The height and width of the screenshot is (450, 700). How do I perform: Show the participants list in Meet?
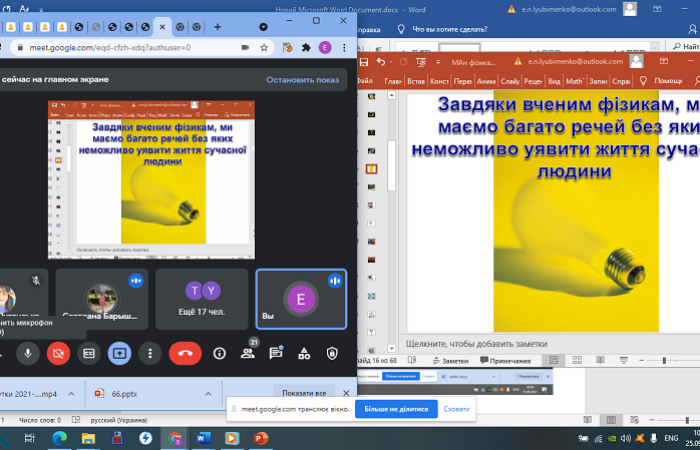pos(248,352)
